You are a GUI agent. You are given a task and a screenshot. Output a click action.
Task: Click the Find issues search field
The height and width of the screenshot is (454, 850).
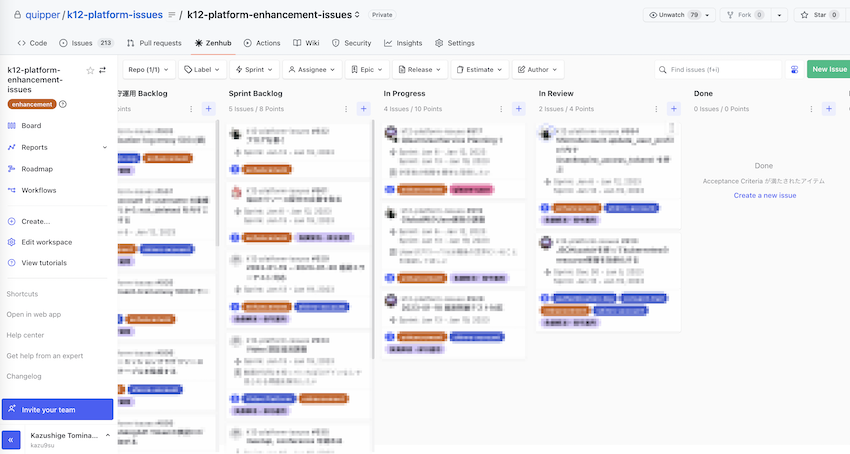pos(718,69)
